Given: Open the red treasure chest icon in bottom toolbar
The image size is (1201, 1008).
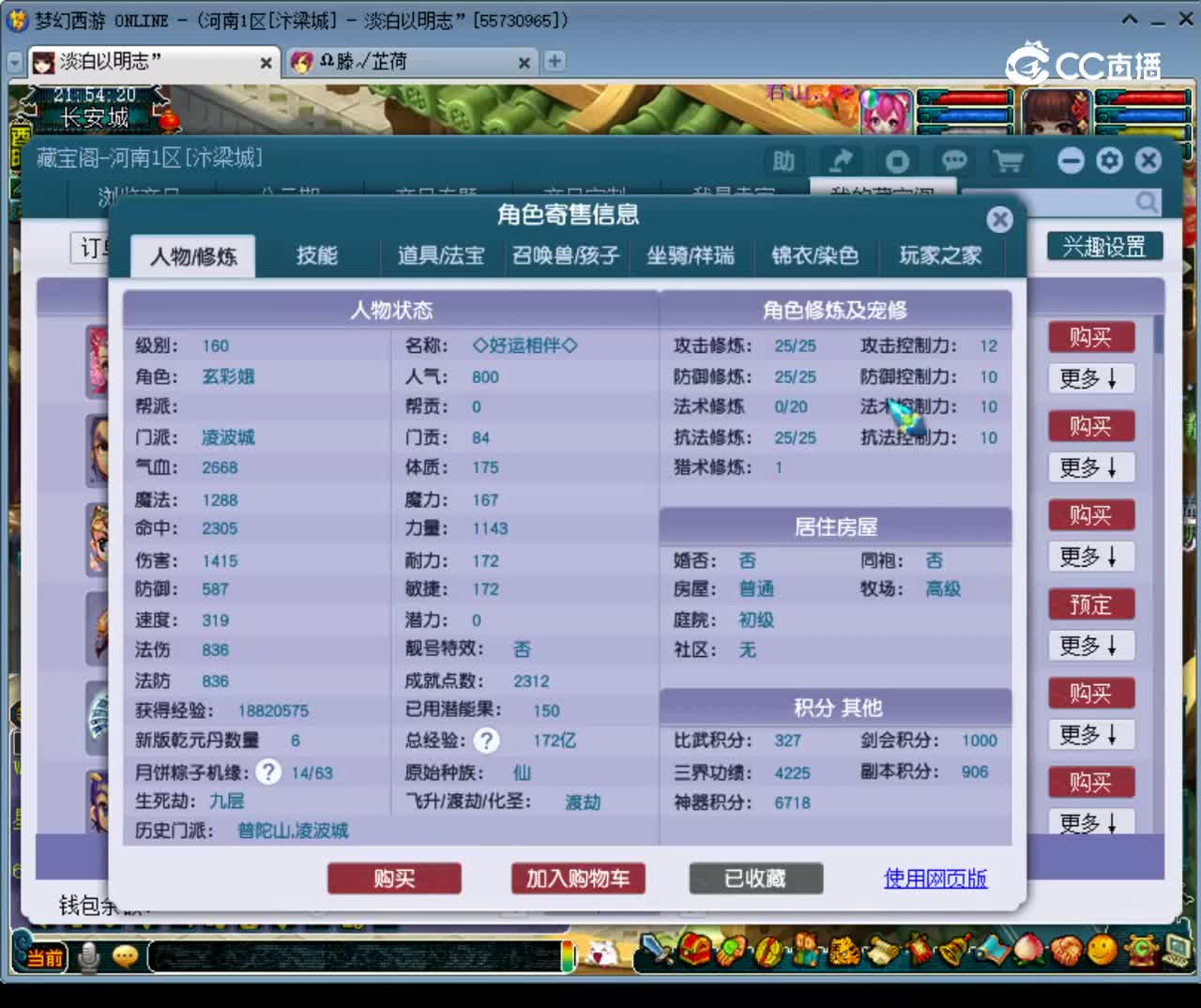Looking at the screenshot, I should tap(695, 951).
